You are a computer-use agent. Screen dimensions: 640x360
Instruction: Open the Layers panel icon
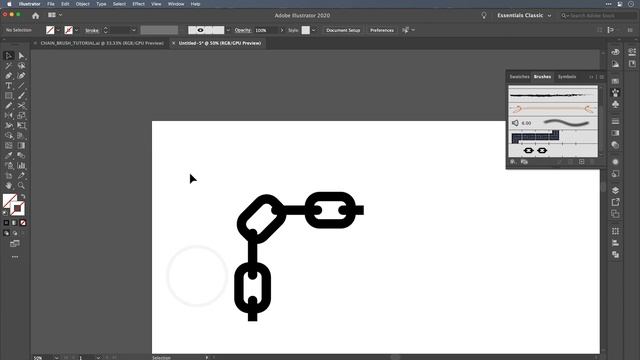616,190
